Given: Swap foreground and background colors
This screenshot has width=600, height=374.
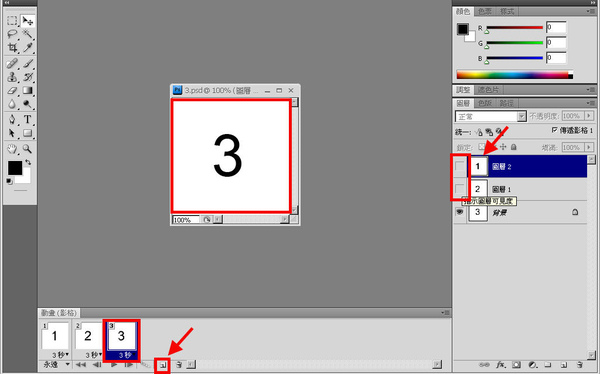Looking at the screenshot, I should (28, 163).
